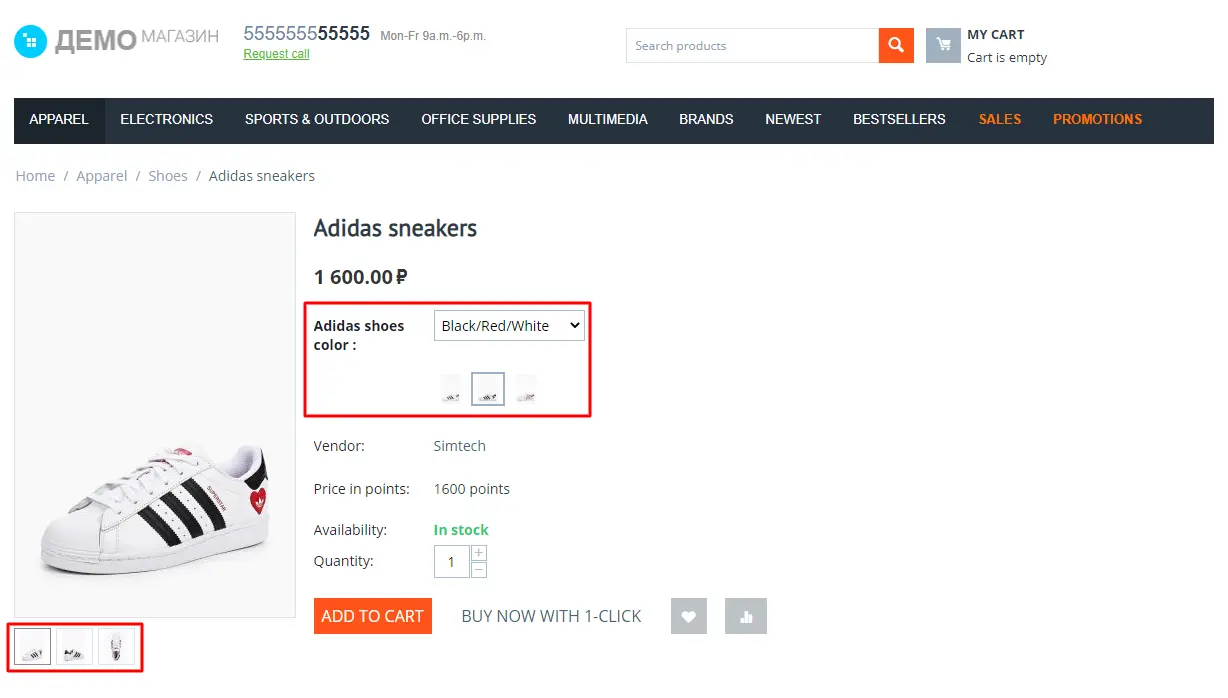Go to Apparel breadcrumb
The width and height of the screenshot is (1228, 698).
pyautogui.click(x=102, y=176)
